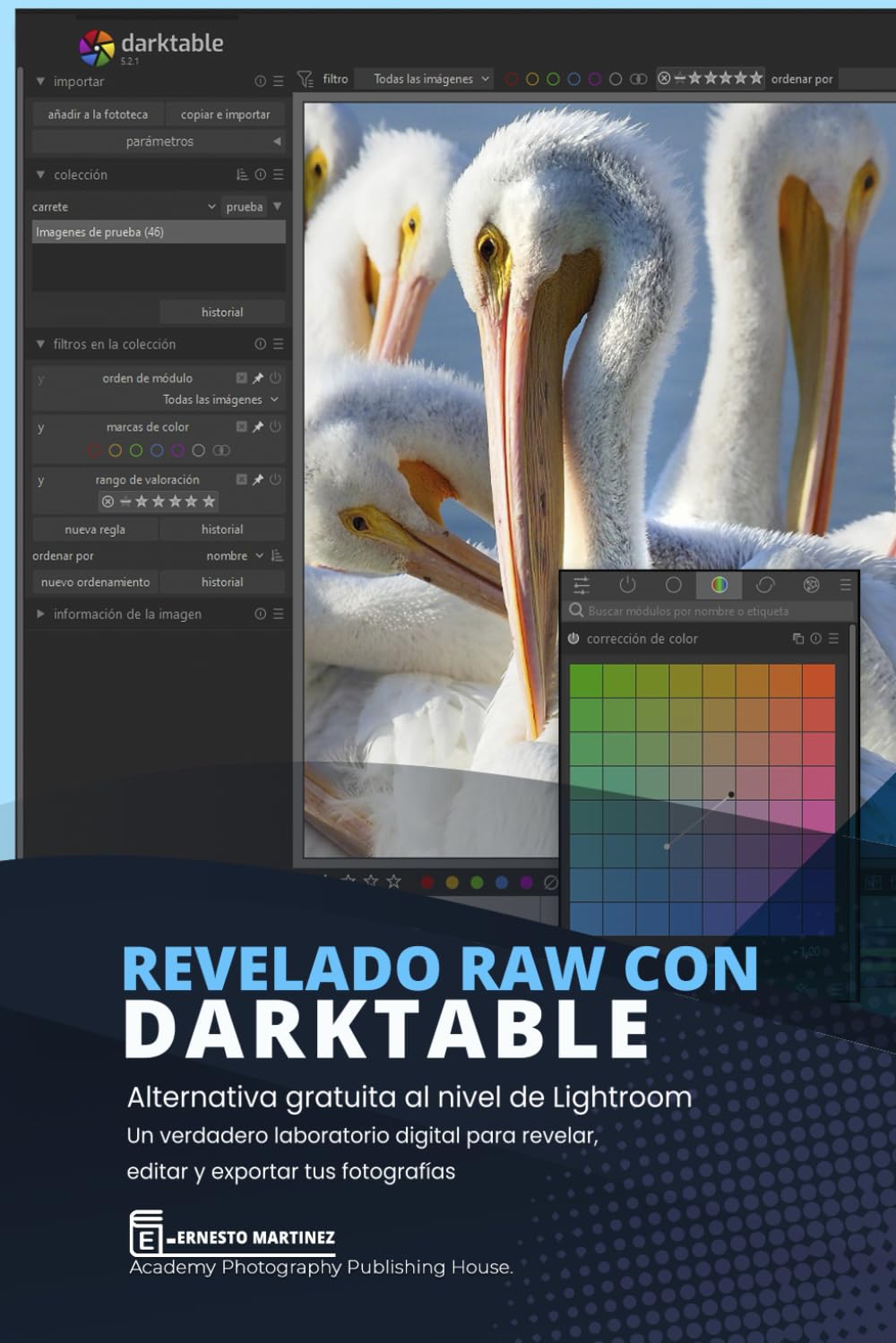Screen dimensions: 896x1343
Task: Click the light node in color grid
Action: (667, 847)
